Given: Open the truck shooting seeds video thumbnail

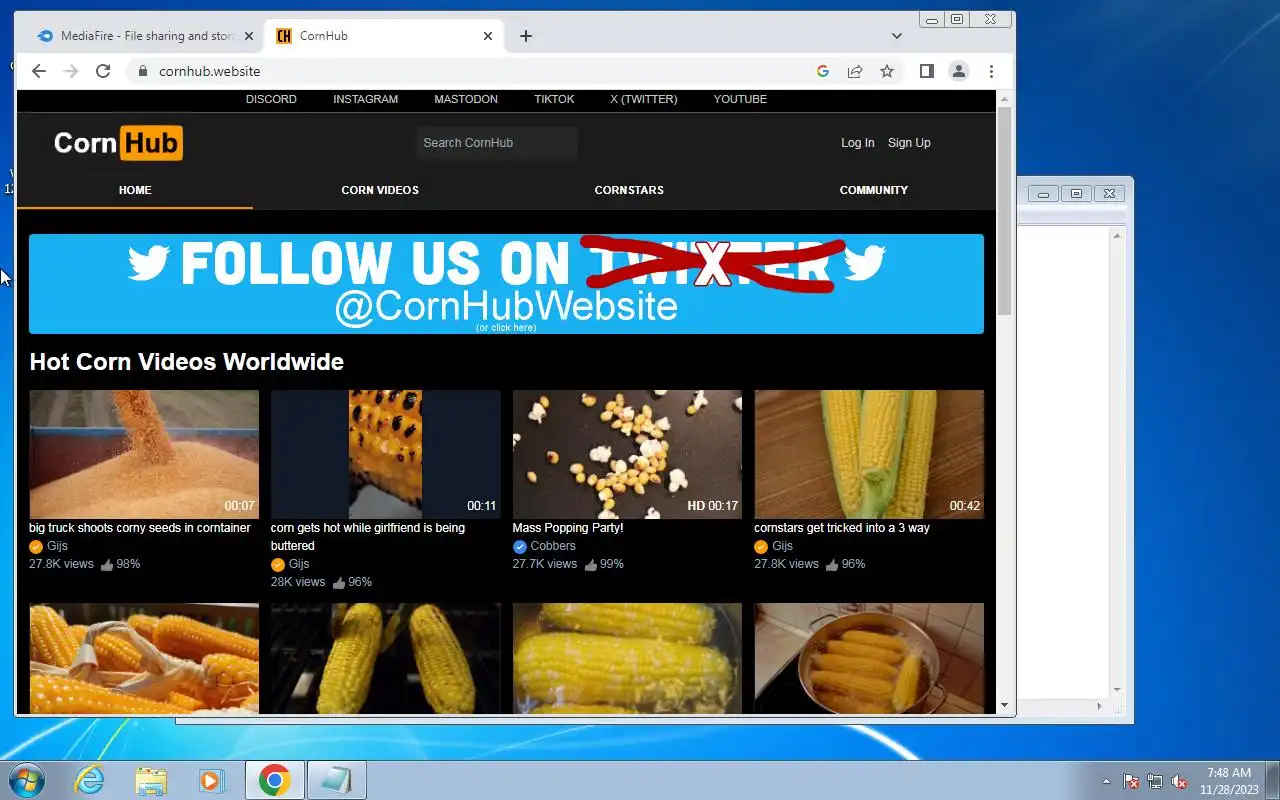Looking at the screenshot, I should coord(144,454).
